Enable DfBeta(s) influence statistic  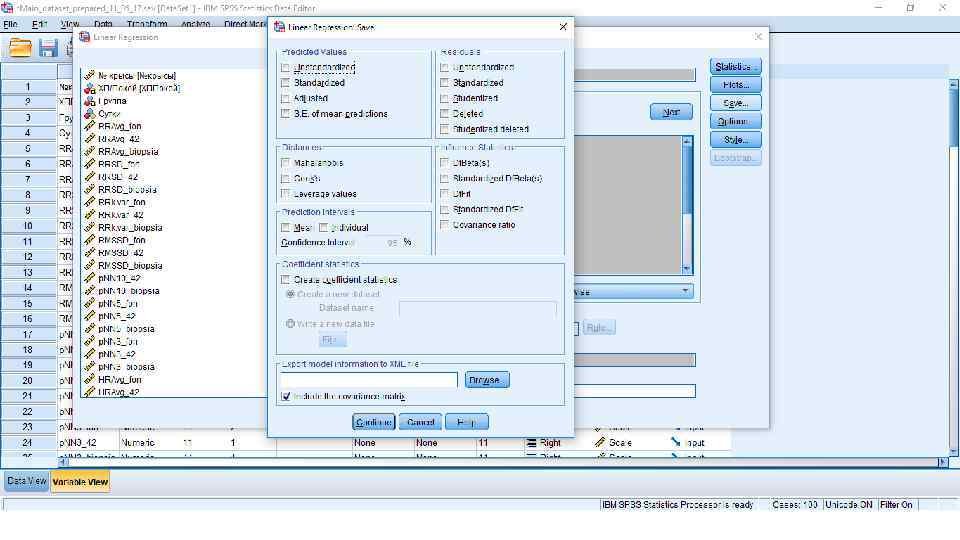(444, 163)
